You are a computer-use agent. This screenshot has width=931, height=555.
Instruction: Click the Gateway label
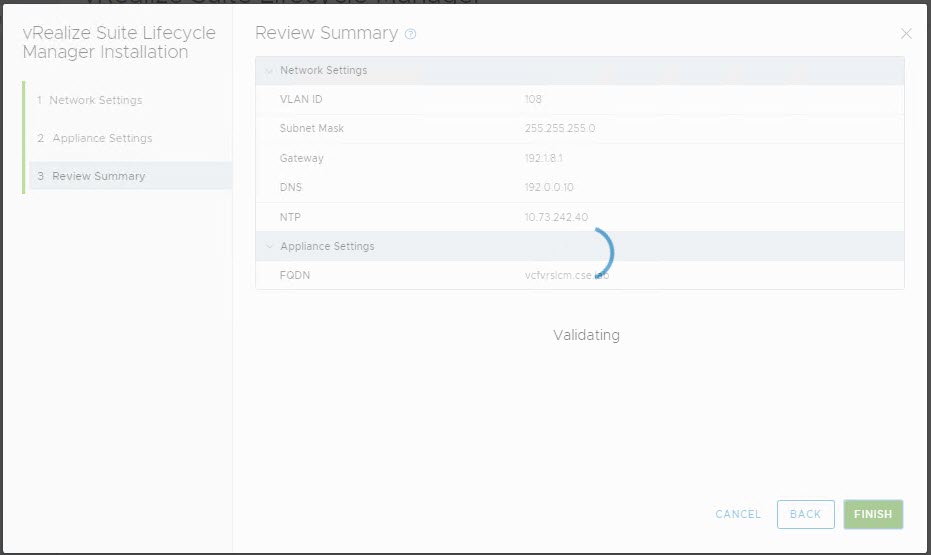pos(302,158)
